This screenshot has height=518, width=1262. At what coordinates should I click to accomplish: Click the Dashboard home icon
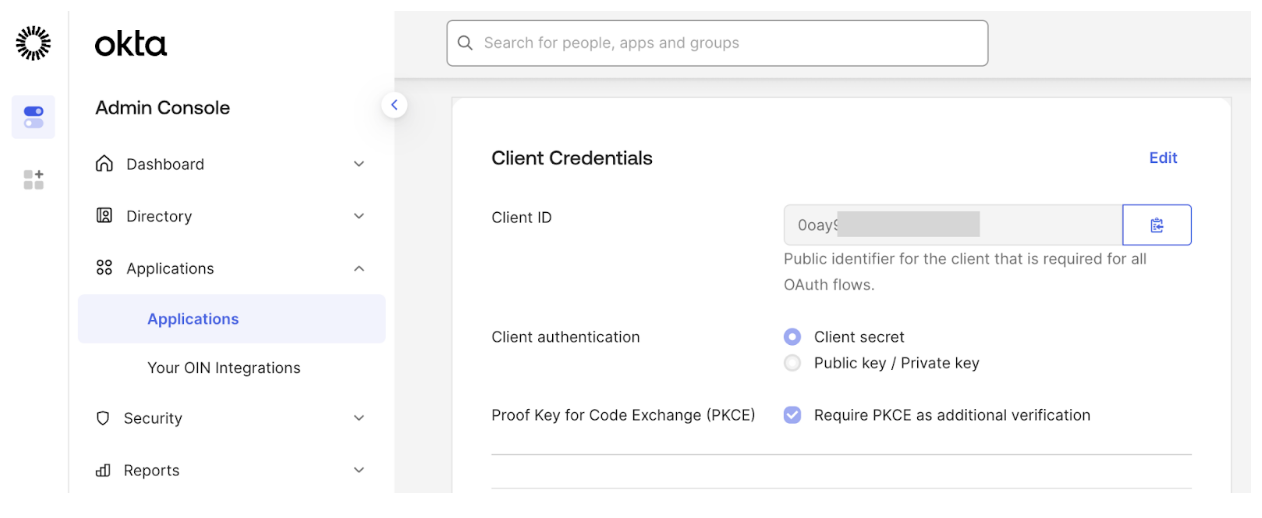point(103,164)
